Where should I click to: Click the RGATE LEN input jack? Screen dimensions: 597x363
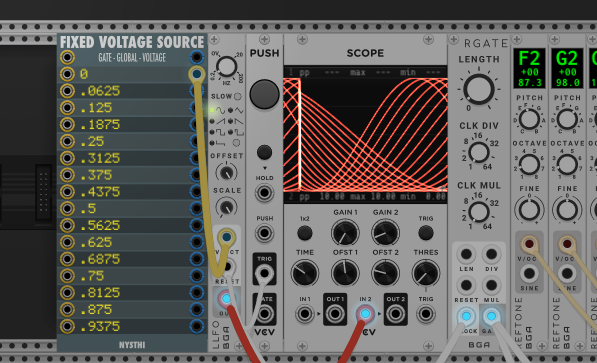[x=466, y=254]
